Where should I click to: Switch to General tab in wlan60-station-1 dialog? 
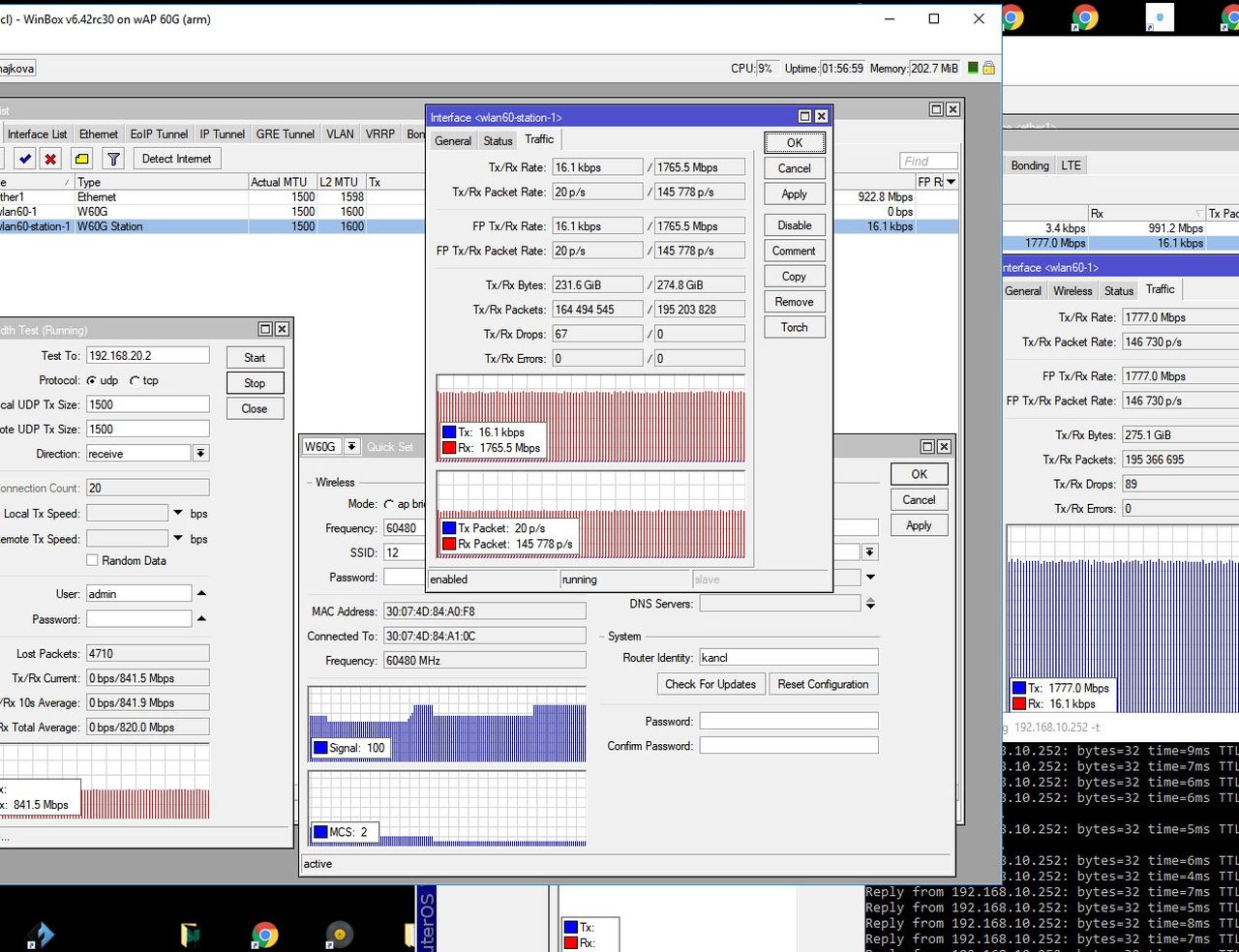pyautogui.click(x=453, y=141)
